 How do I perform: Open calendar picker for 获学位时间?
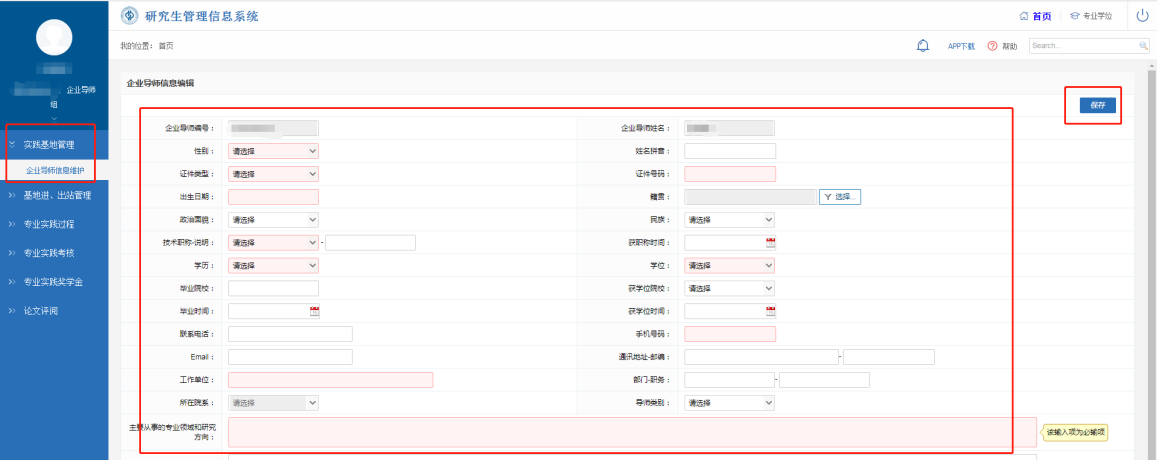click(x=770, y=311)
